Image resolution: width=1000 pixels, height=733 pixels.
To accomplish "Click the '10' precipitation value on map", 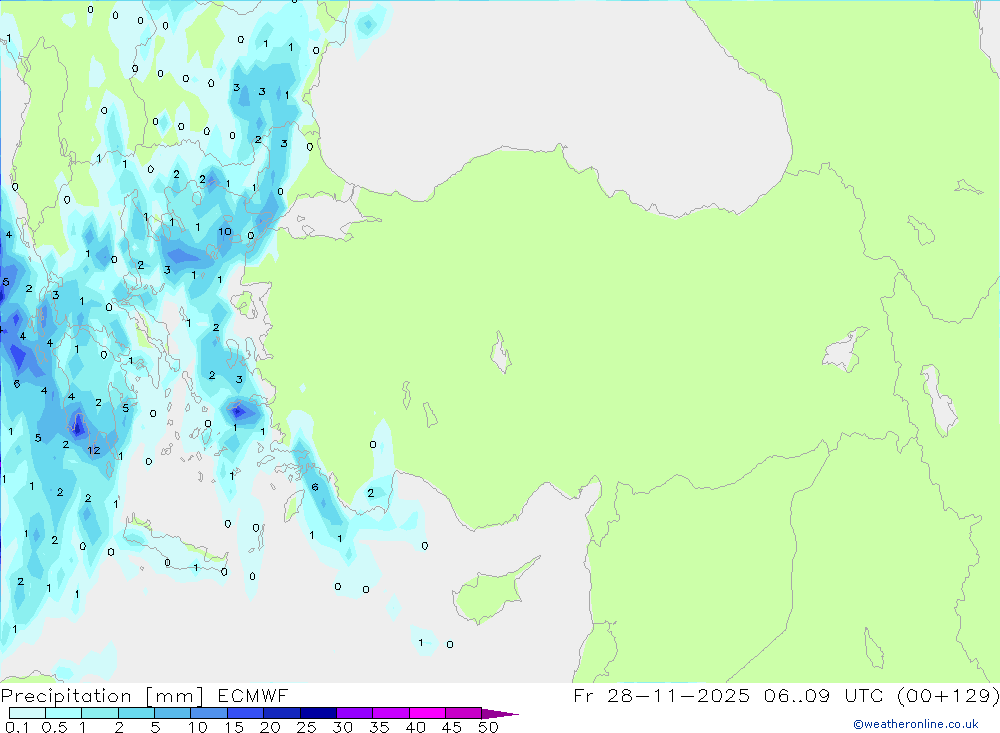I will [225, 232].
